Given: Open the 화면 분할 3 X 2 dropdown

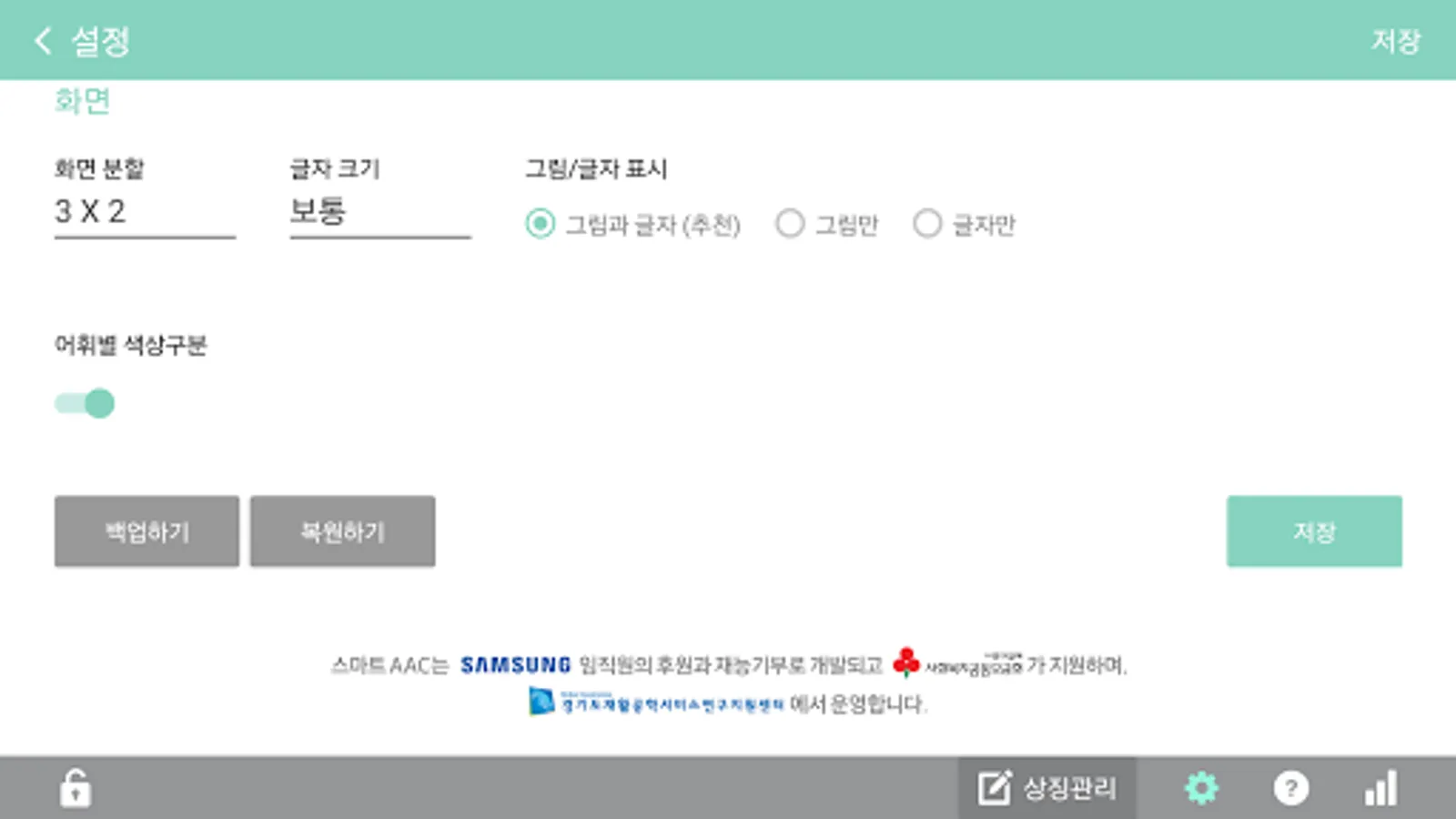Looking at the screenshot, I should tap(145, 212).
